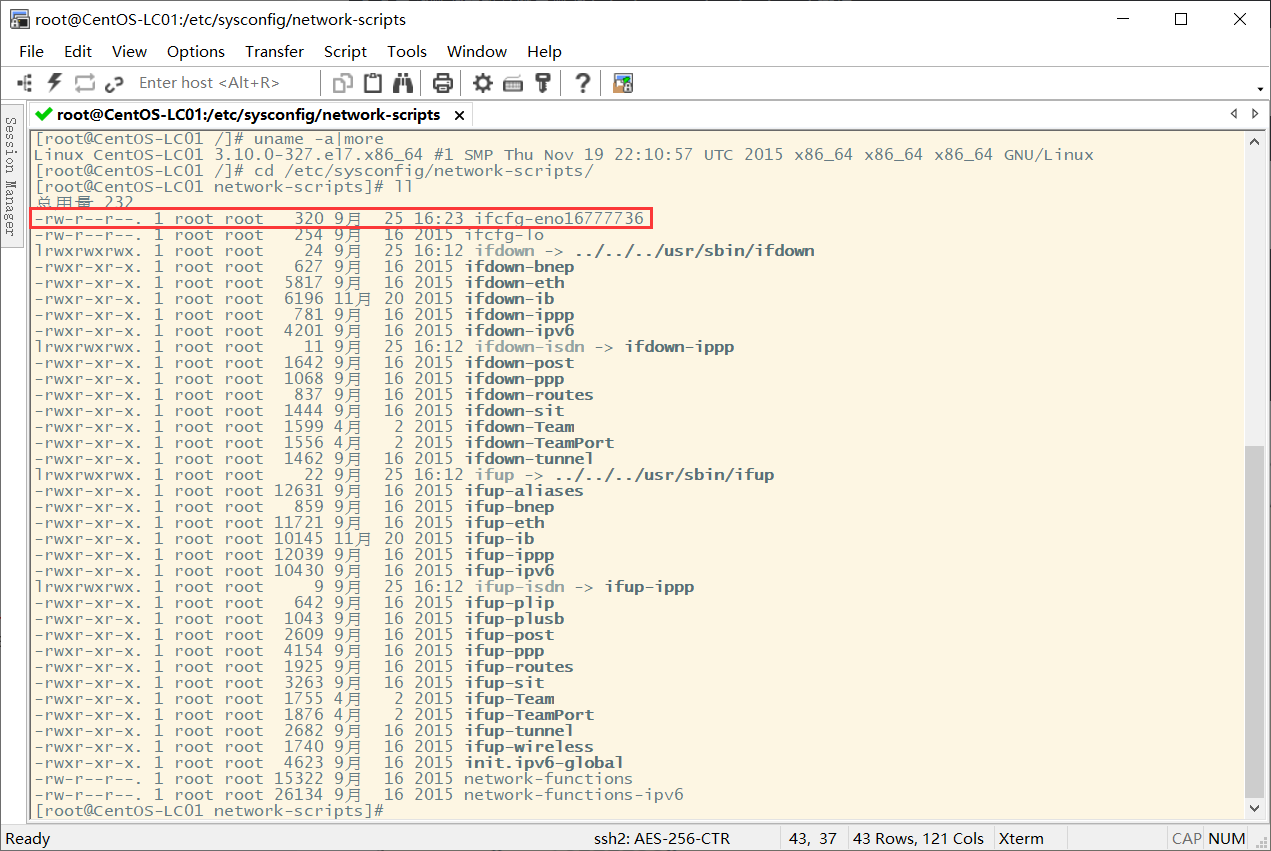This screenshot has height=851, width=1271.
Task: Select the root@CentOS-LC01 session tab
Action: point(248,115)
